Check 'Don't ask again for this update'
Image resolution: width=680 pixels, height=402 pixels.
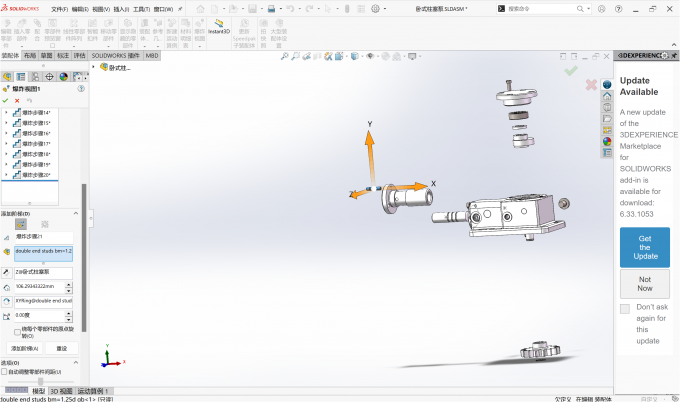[x=625, y=309]
